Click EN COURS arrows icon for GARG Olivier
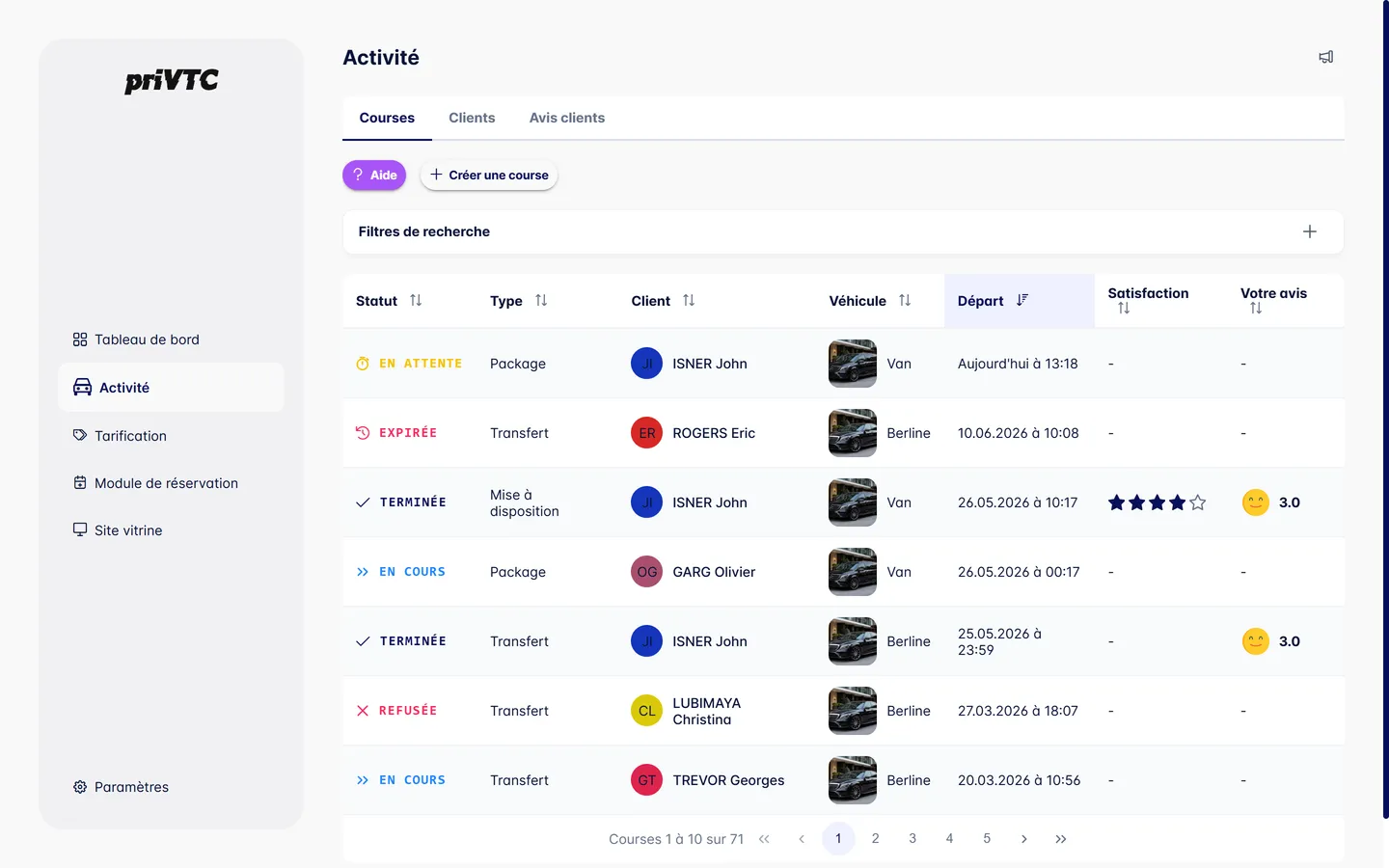The height and width of the screenshot is (868, 1389). click(x=363, y=572)
